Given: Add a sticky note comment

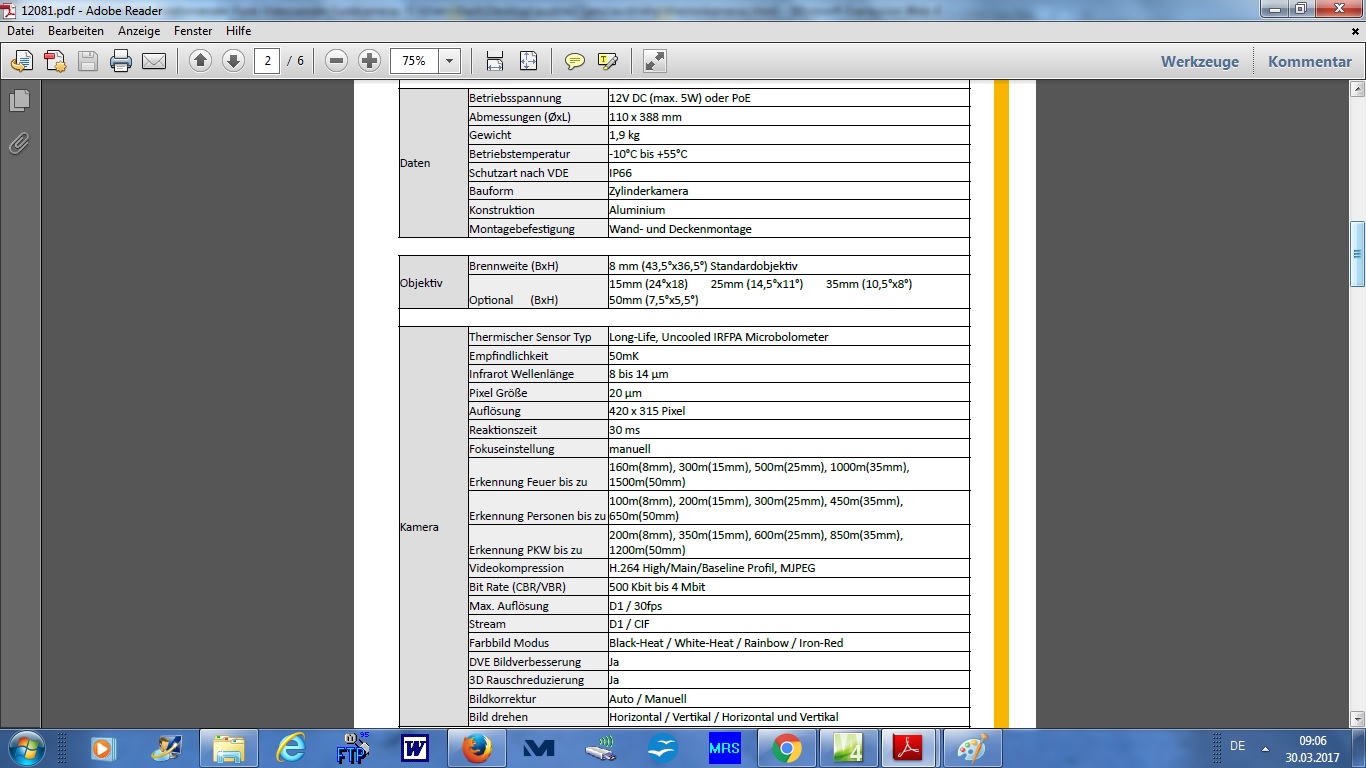Looking at the screenshot, I should coord(574,61).
